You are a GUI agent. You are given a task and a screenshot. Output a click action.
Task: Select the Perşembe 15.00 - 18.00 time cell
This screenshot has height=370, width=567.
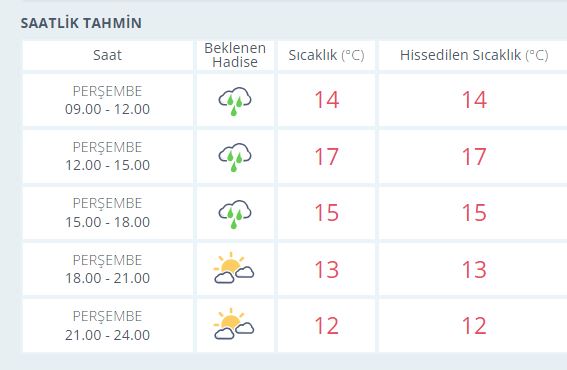coord(107,213)
